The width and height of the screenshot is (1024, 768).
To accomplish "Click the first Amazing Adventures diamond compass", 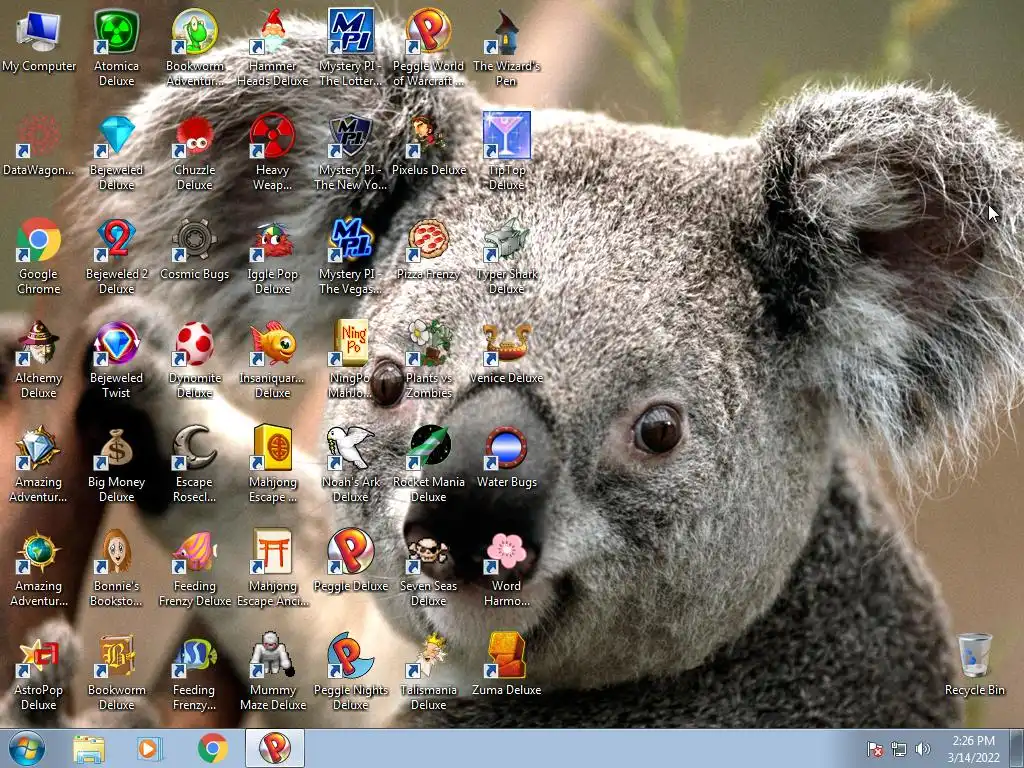I will click(x=39, y=448).
